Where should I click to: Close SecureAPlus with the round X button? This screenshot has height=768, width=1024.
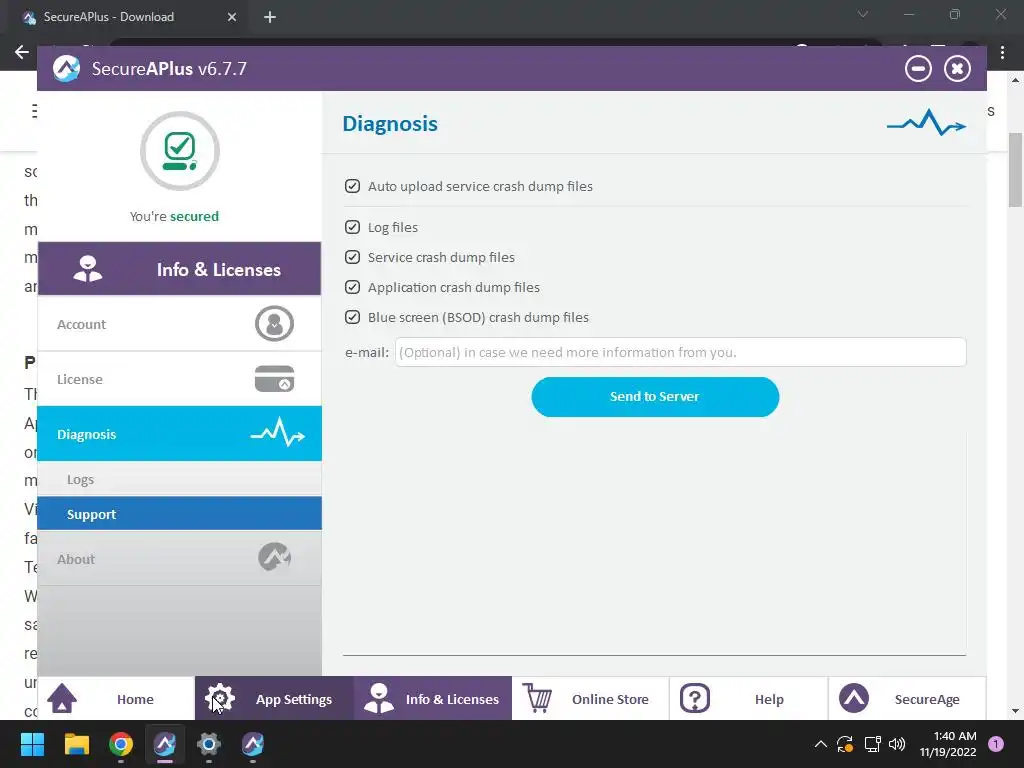click(x=957, y=69)
